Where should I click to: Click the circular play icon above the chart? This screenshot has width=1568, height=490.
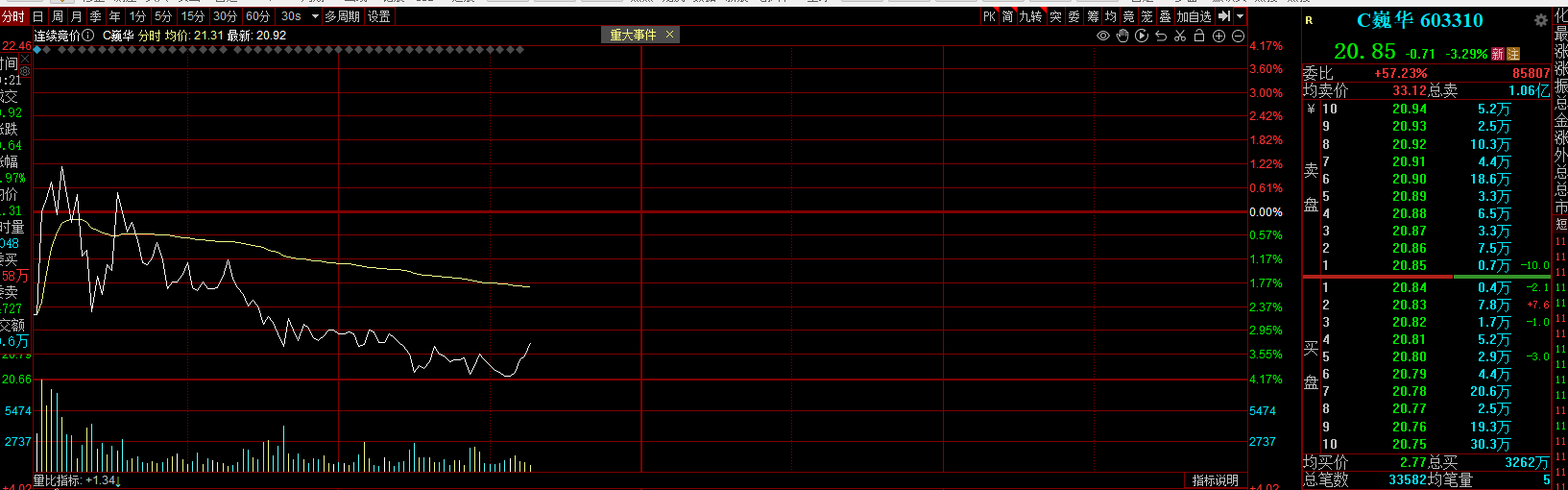[1142, 36]
